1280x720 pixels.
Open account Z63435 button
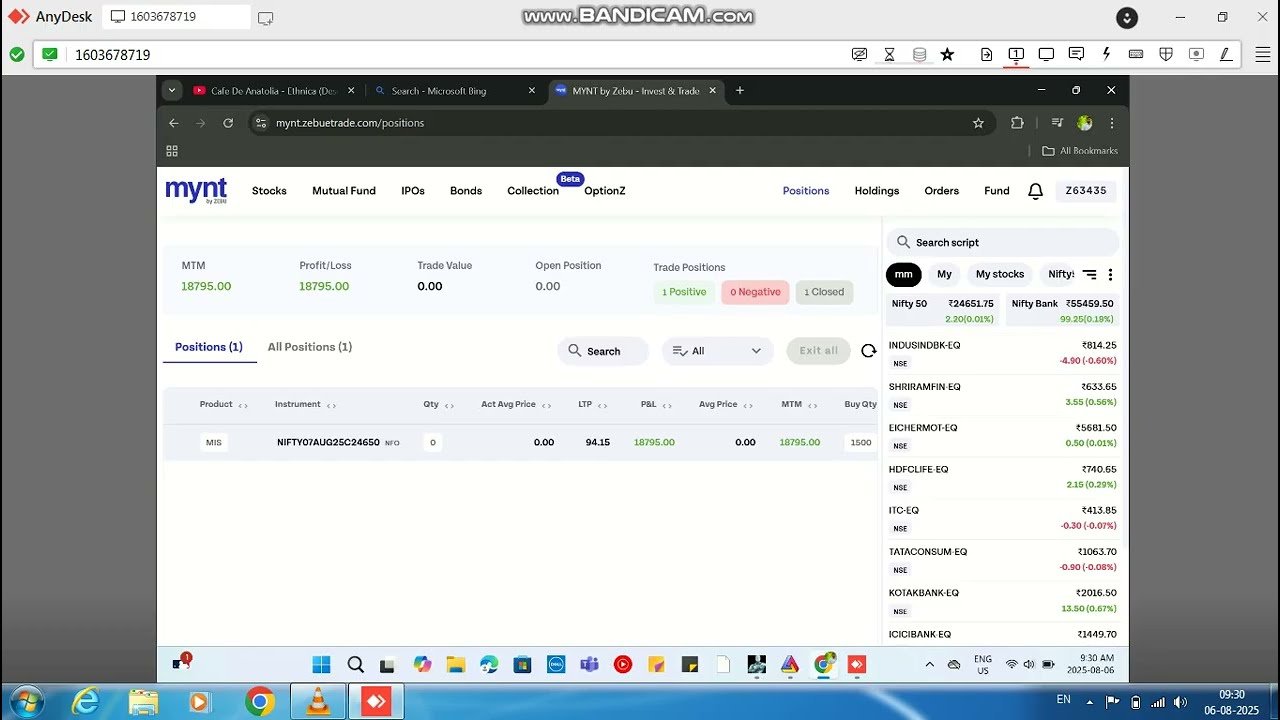1086,191
